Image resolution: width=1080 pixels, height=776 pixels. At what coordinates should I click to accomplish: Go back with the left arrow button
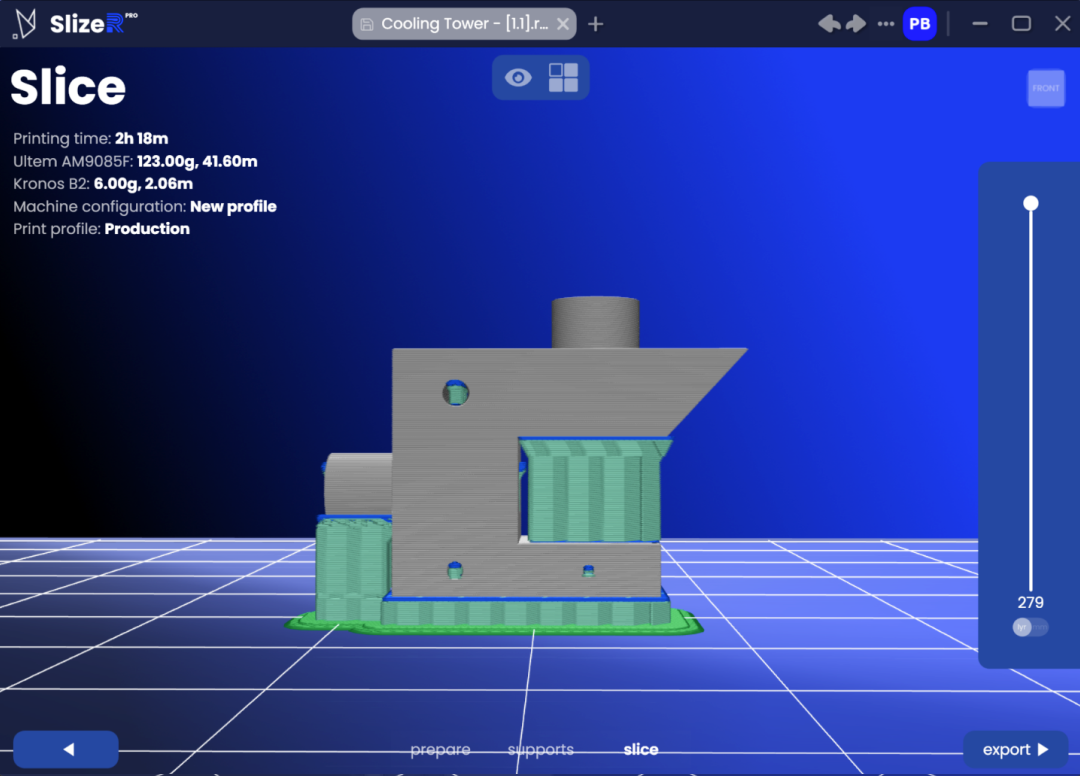pyautogui.click(x=66, y=749)
